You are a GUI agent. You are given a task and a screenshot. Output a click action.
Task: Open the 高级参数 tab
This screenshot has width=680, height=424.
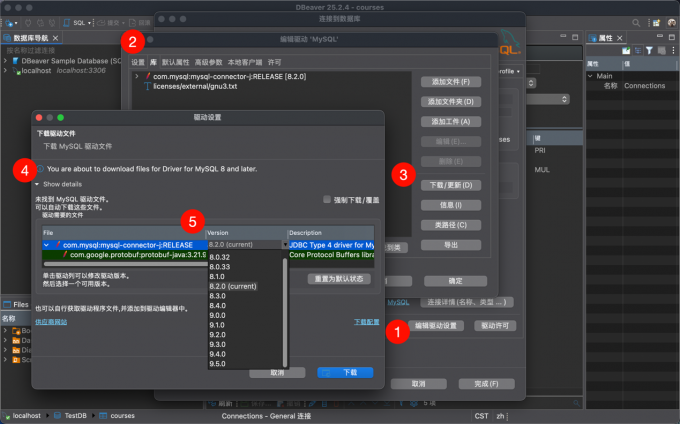209,62
